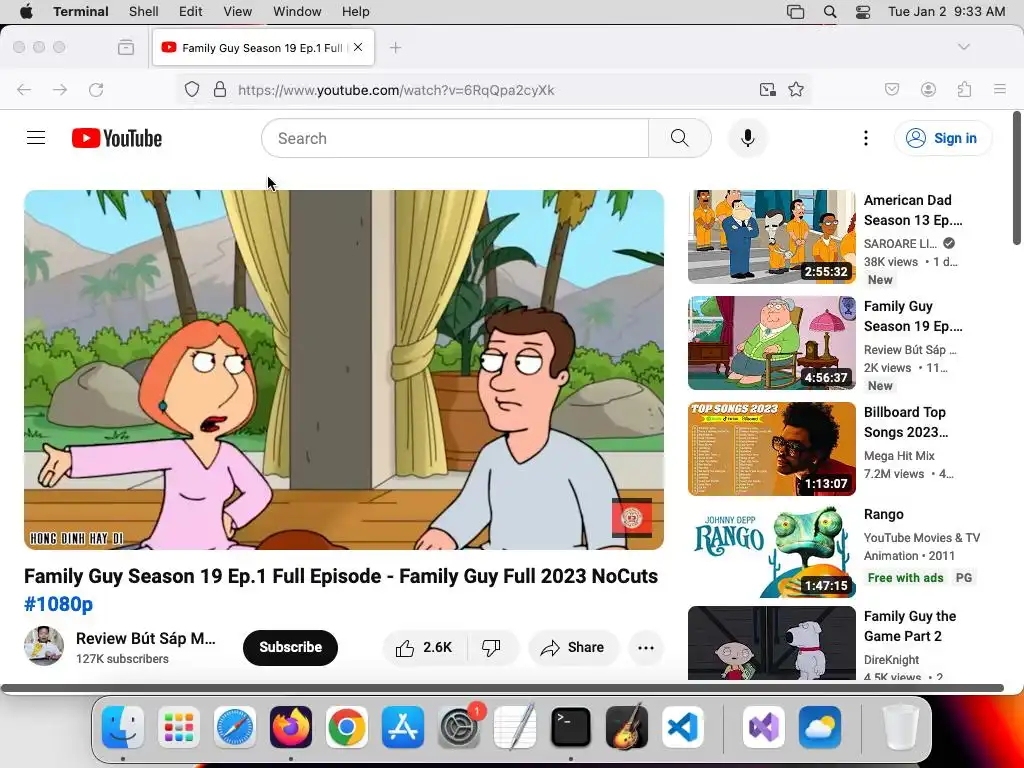Click the video player to pause
This screenshot has height=768, width=1024.
344,370
